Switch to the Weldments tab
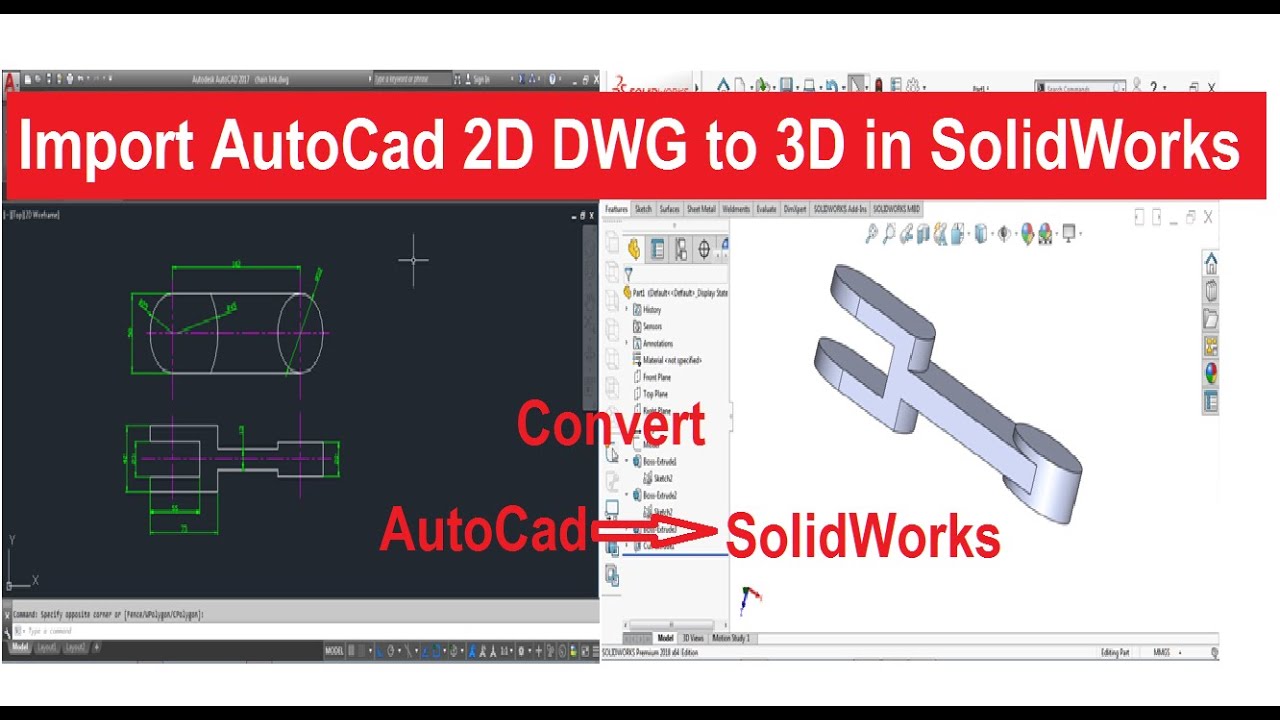The image size is (1280, 720). (736, 209)
